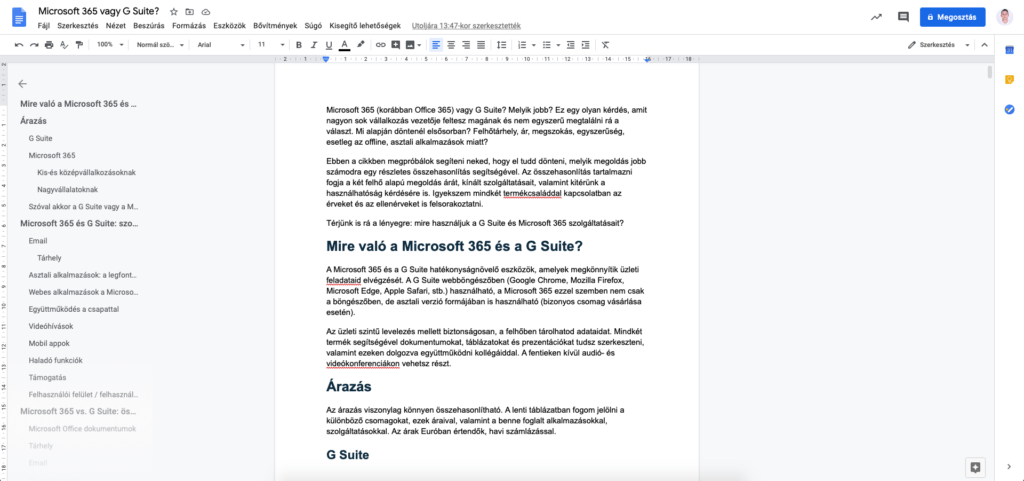Open the Súgó menu
This screenshot has height=481, width=1024.
click(x=313, y=26)
